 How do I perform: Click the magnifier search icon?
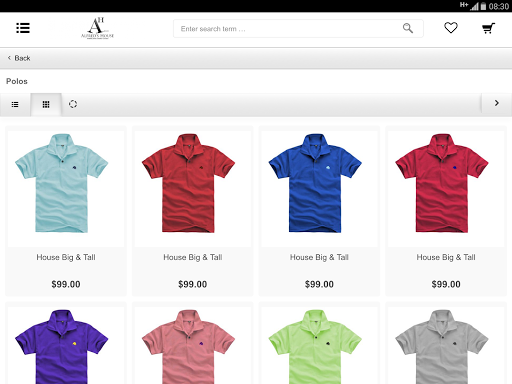(x=408, y=28)
